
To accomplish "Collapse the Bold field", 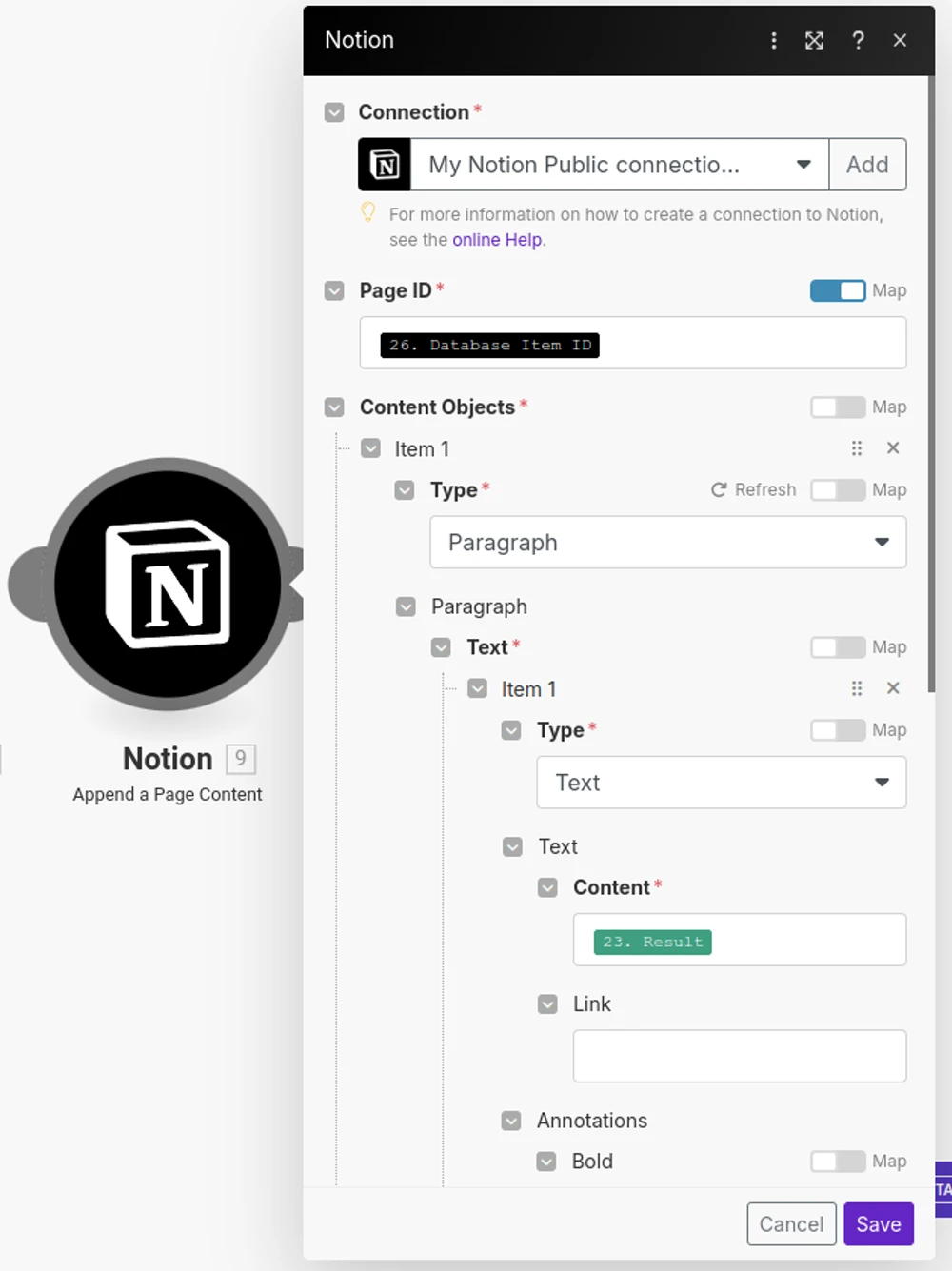I will (546, 1162).
